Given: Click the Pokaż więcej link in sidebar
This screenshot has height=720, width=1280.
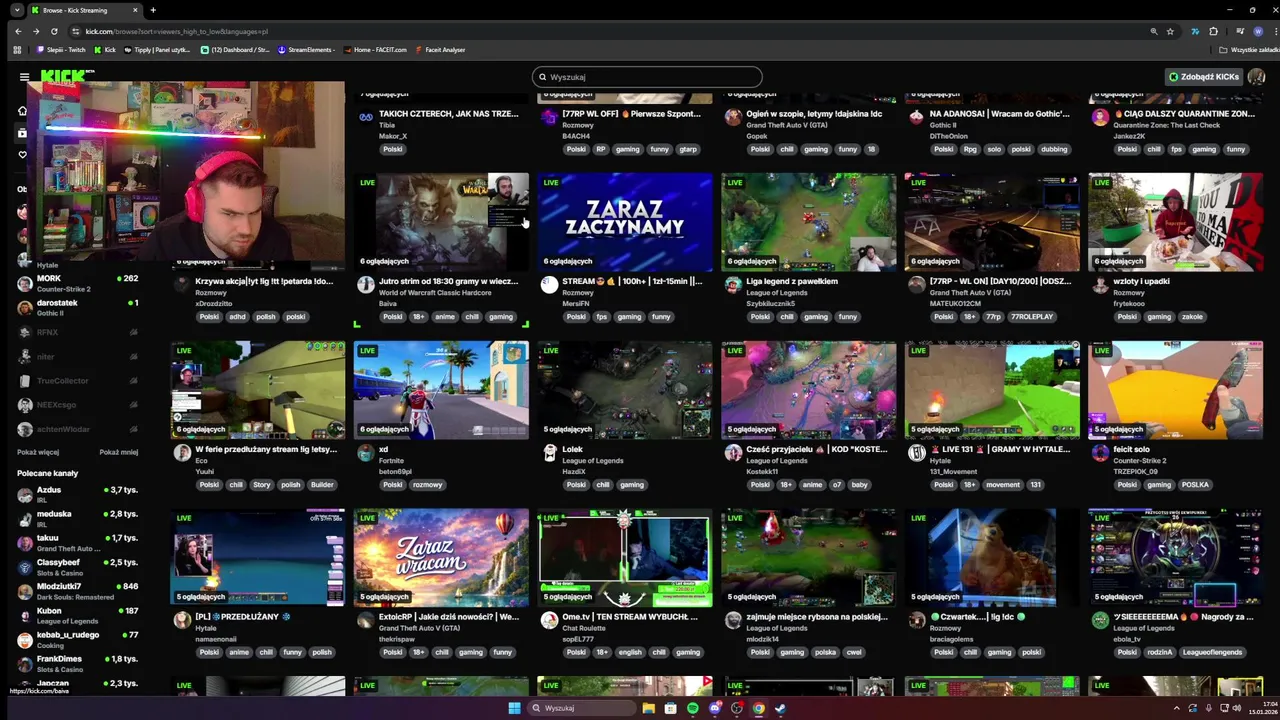Looking at the screenshot, I should point(38,452).
